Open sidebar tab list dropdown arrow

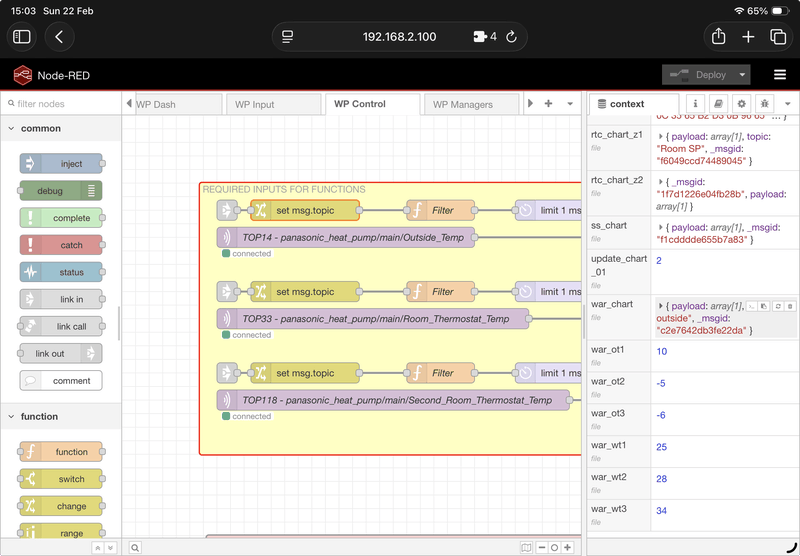pyautogui.click(x=788, y=104)
